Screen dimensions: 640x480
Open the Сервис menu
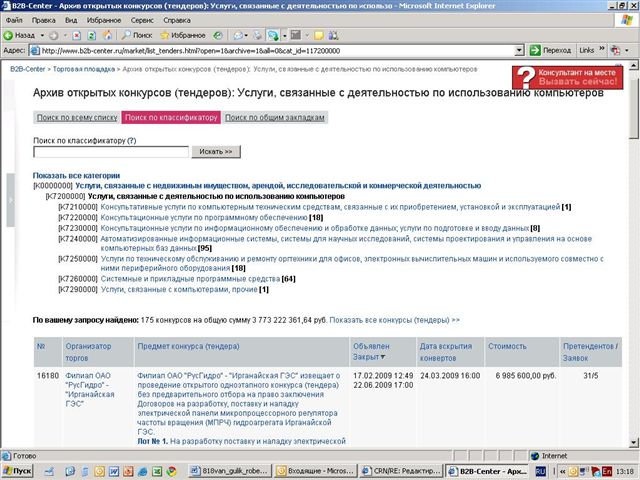142,20
